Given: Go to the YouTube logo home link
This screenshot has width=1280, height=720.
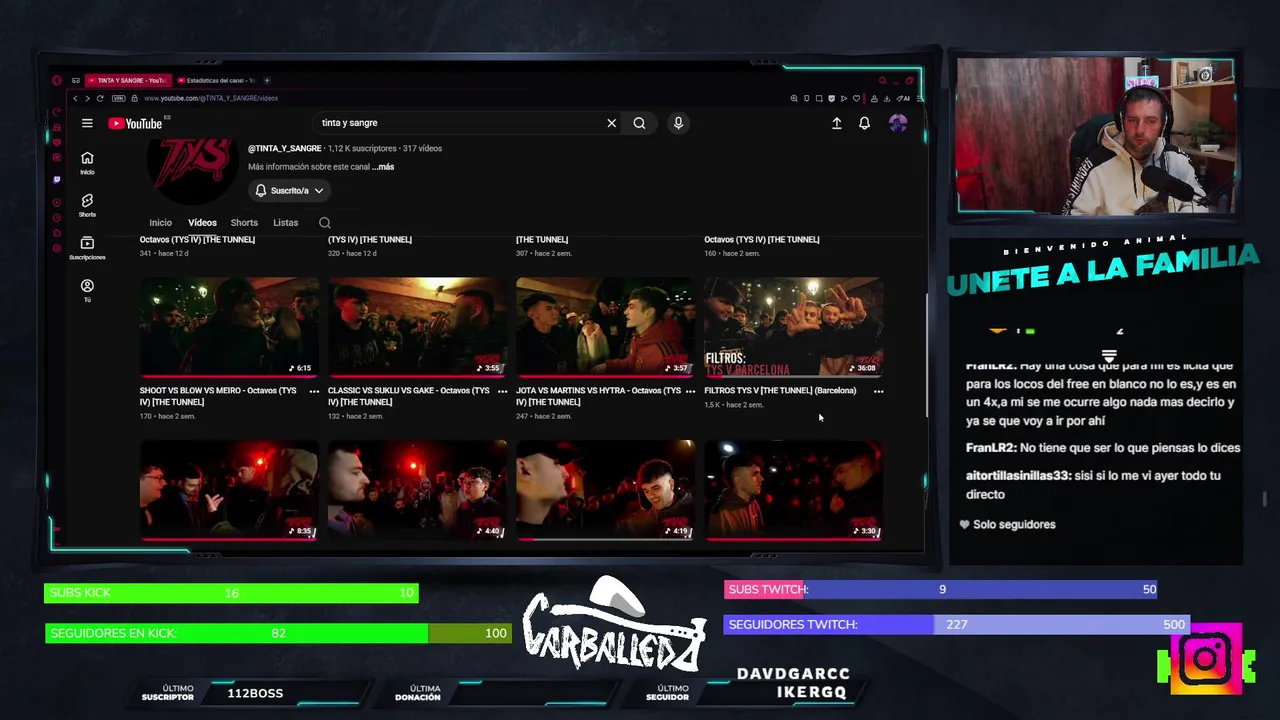Looking at the screenshot, I should pos(135,123).
